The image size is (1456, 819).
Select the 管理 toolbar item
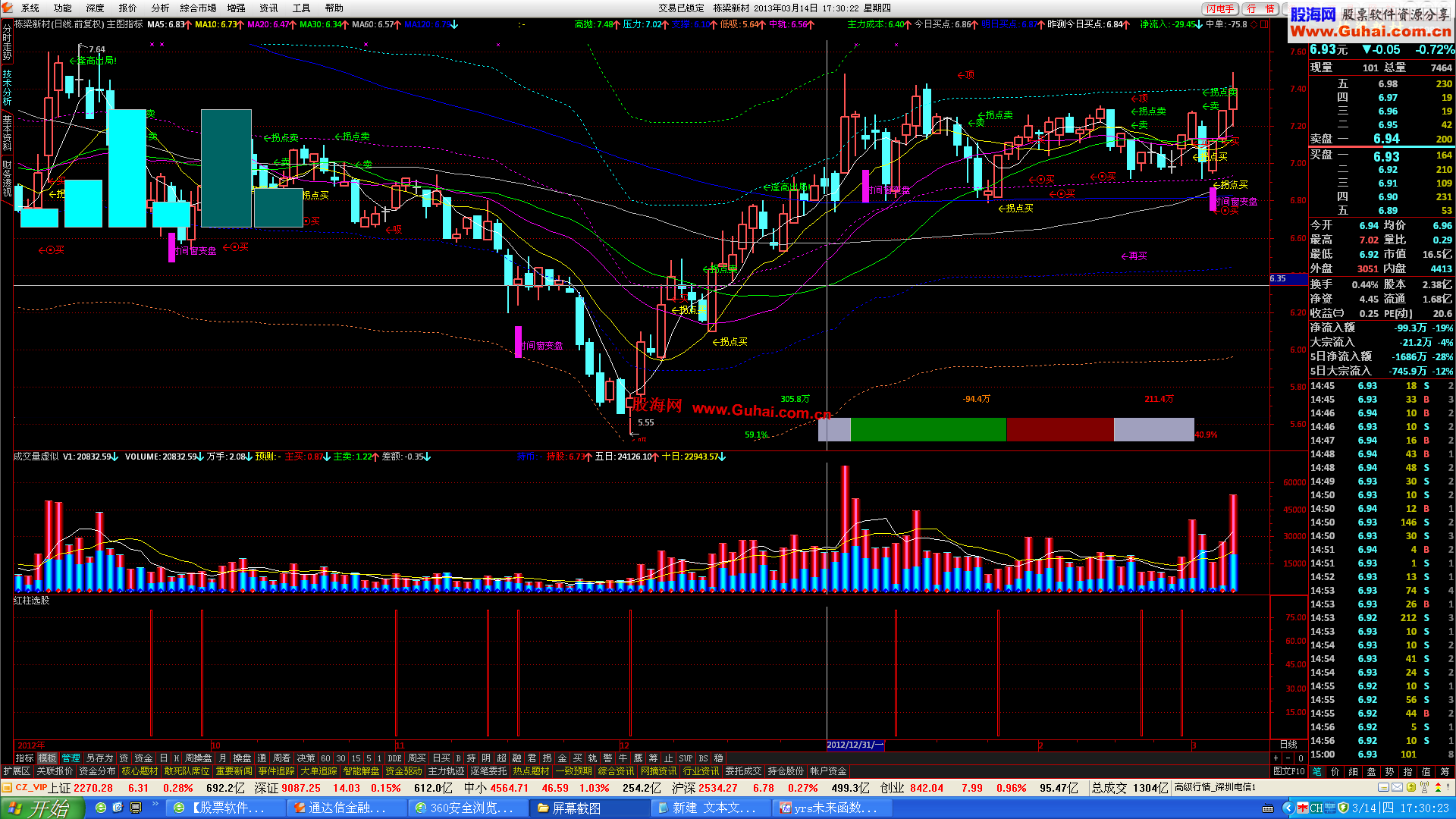(71, 758)
